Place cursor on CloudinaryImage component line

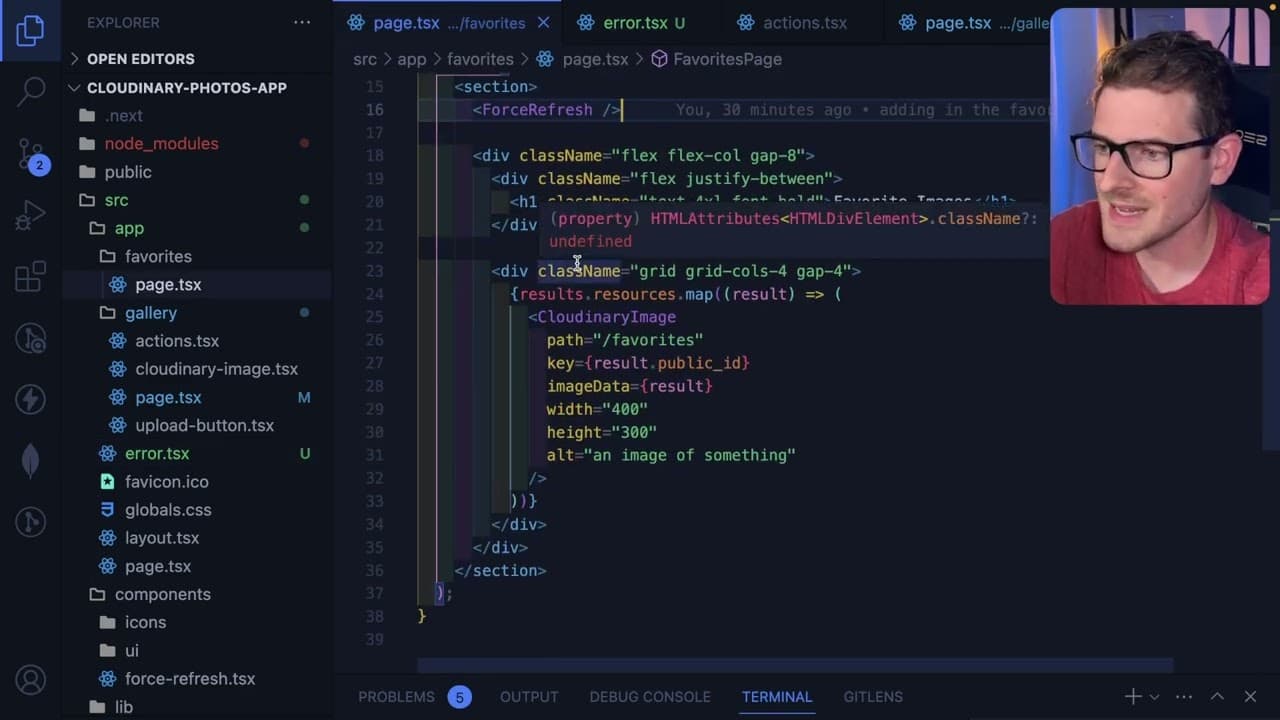tap(606, 317)
